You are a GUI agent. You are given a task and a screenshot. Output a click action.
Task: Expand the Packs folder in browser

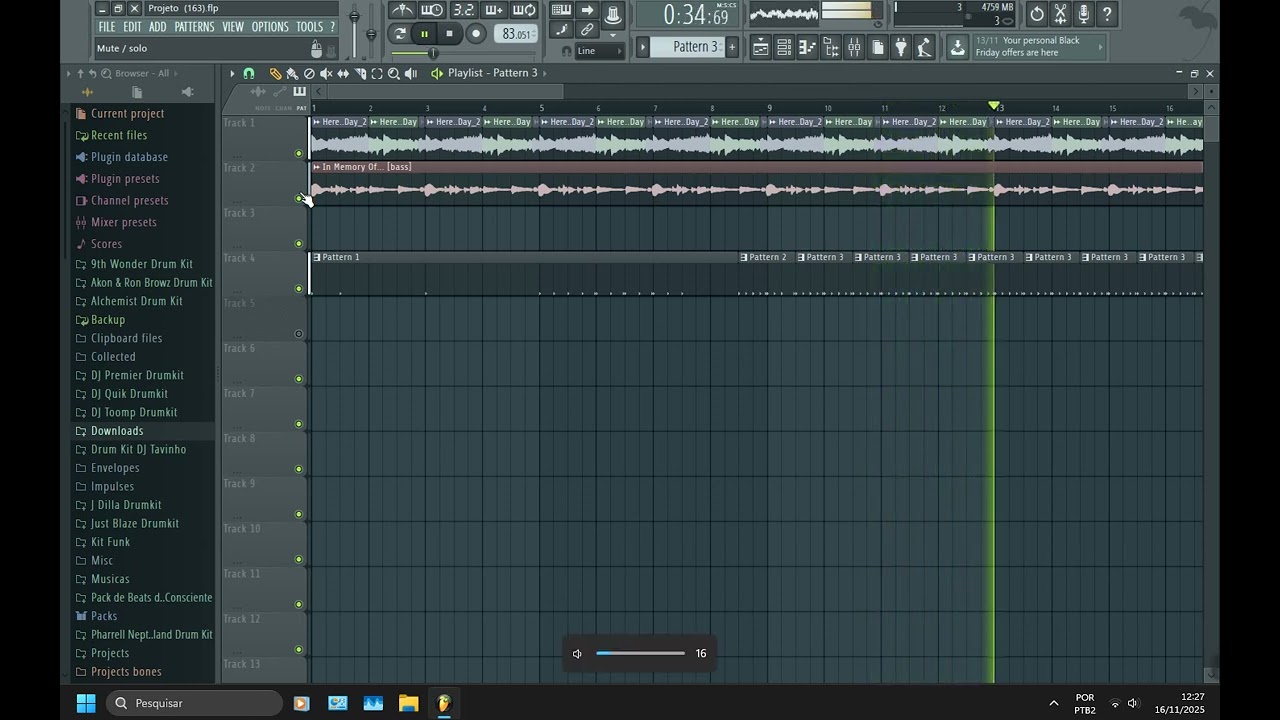104,616
